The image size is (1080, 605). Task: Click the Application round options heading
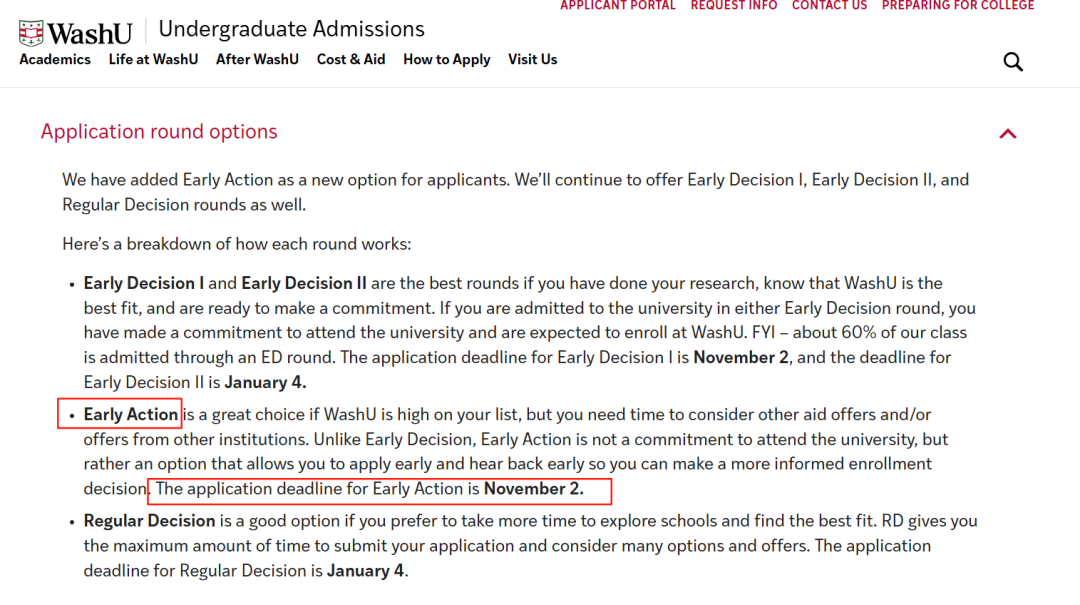(x=159, y=132)
